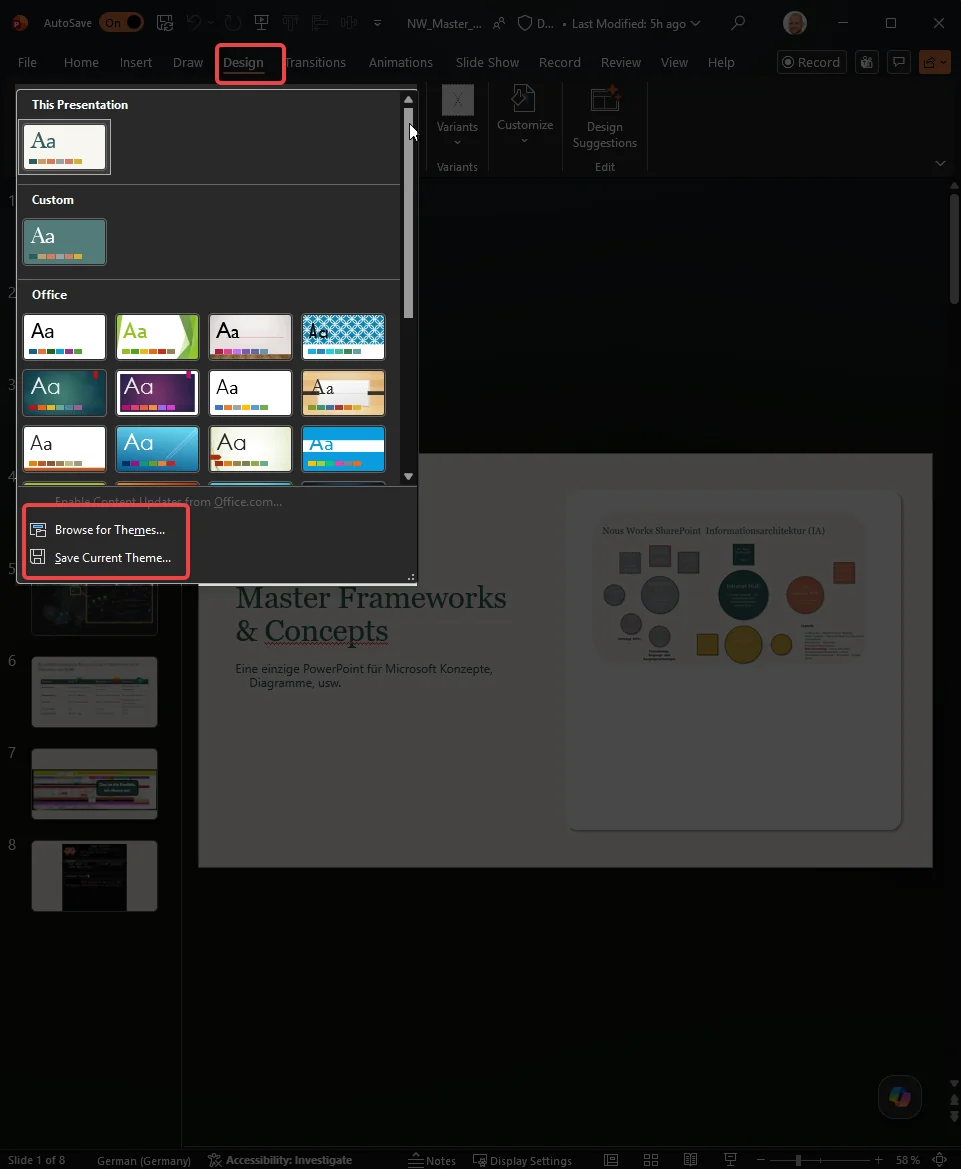Switch to the Draw tab
The height and width of the screenshot is (1169, 961).
click(188, 63)
